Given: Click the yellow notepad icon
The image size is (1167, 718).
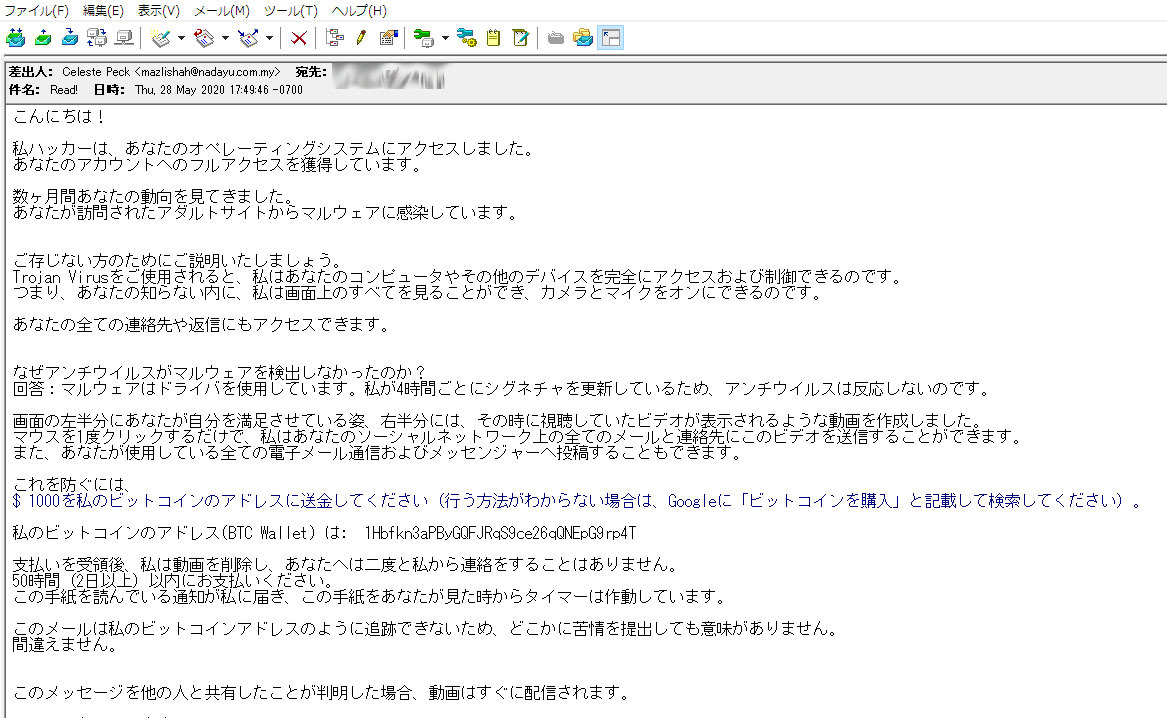Looking at the screenshot, I should [493, 38].
